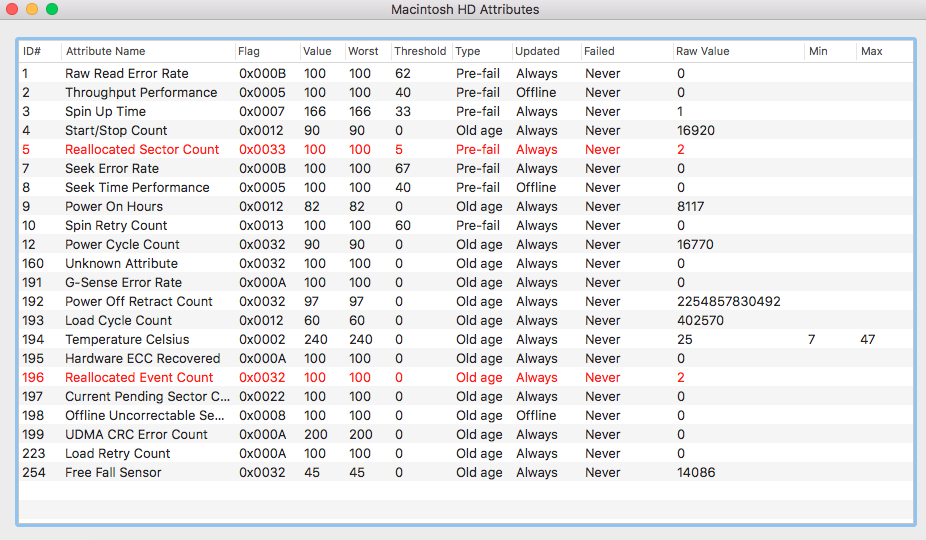The height and width of the screenshot is (540, 926).
Task: Select the Unknown Attribute row
Action: [467, 263]
